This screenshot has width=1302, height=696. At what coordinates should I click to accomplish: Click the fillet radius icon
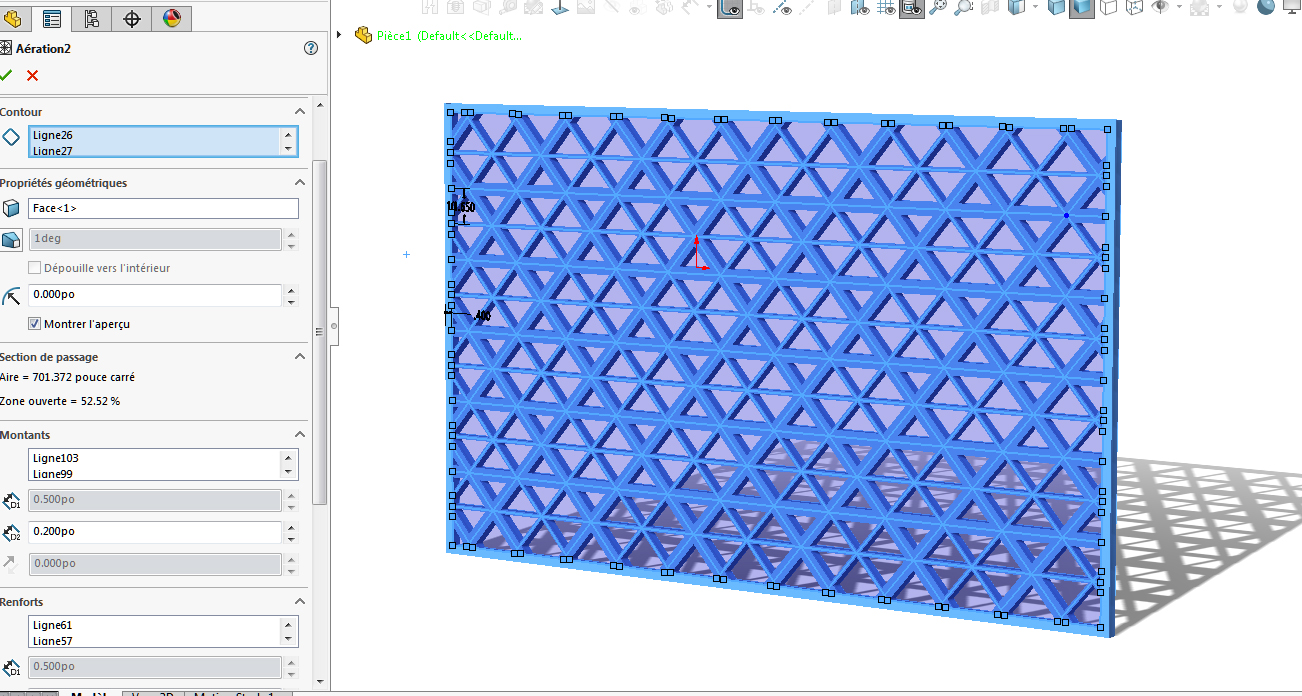[11, 296]
